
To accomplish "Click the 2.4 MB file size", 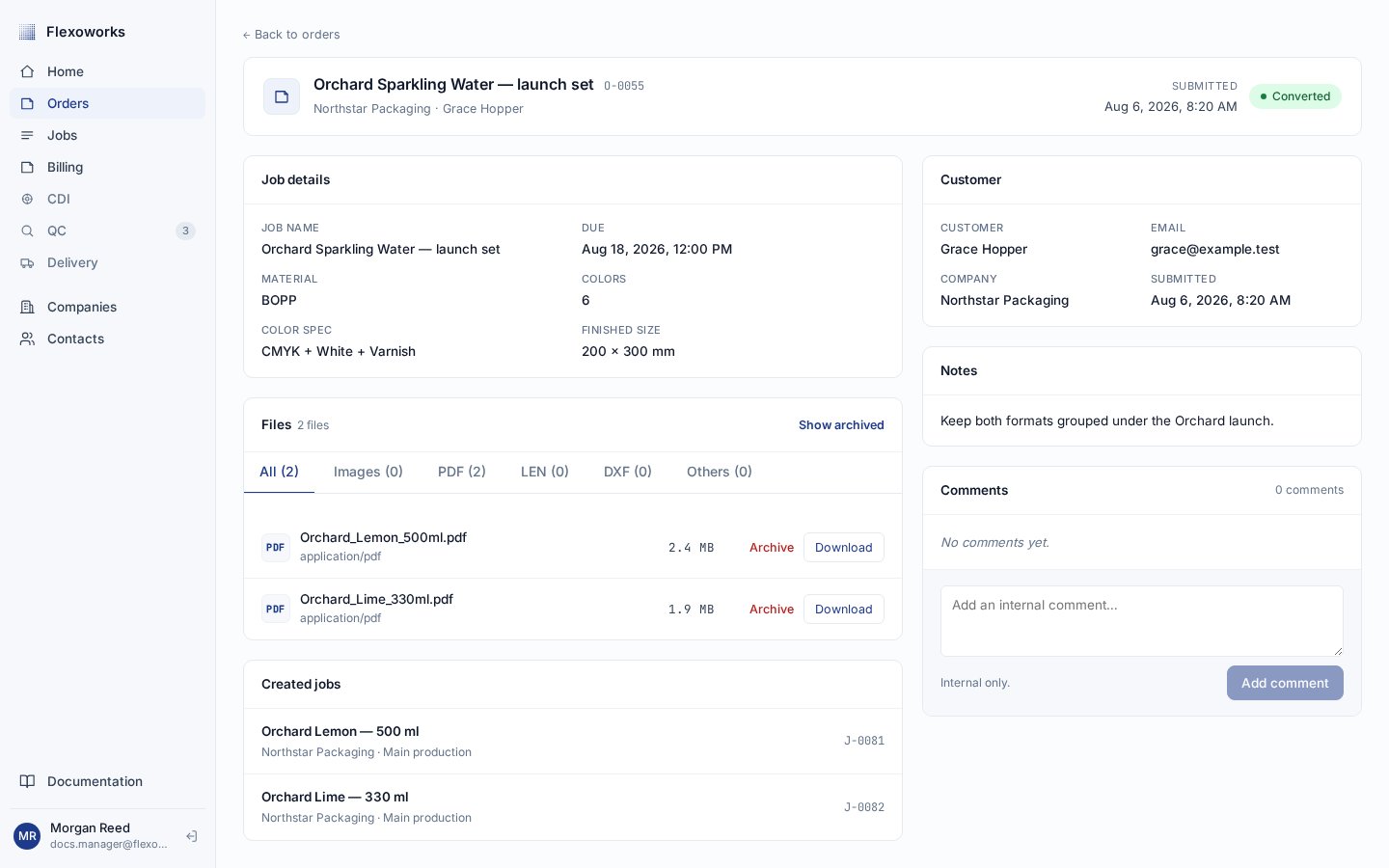I will click(691, 548).
